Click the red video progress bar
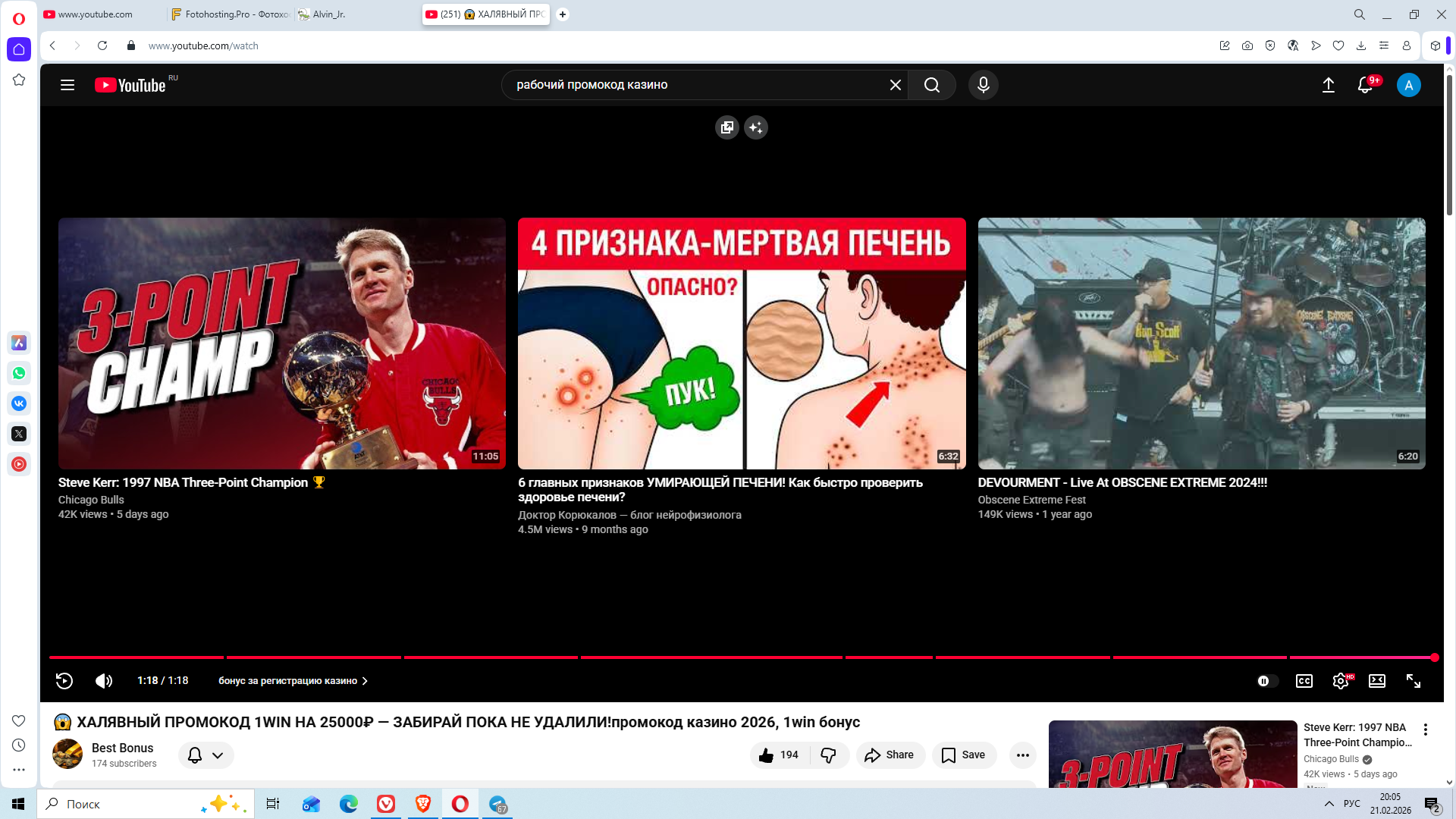 coord(682,657)
